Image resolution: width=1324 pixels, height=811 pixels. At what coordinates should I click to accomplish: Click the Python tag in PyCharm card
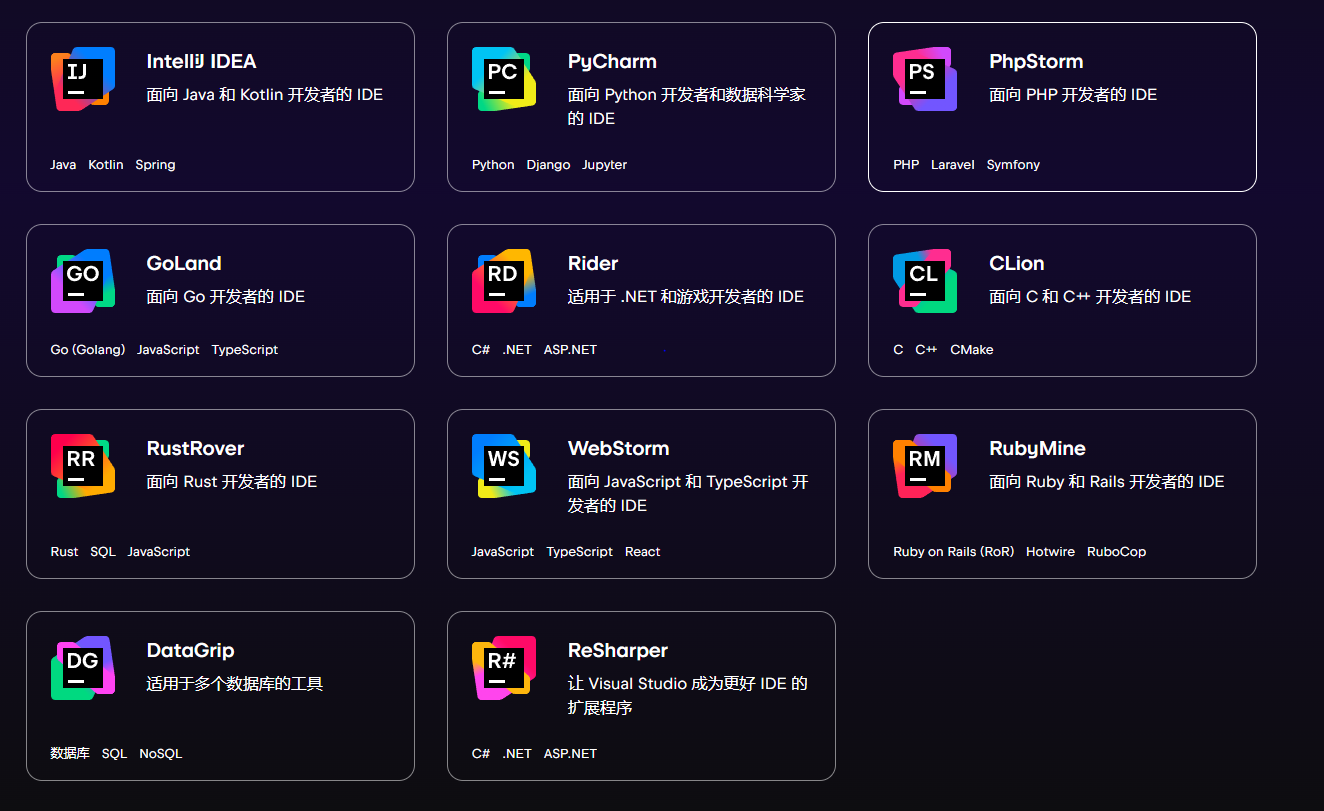pyautogui.click(x=493, y=165)
